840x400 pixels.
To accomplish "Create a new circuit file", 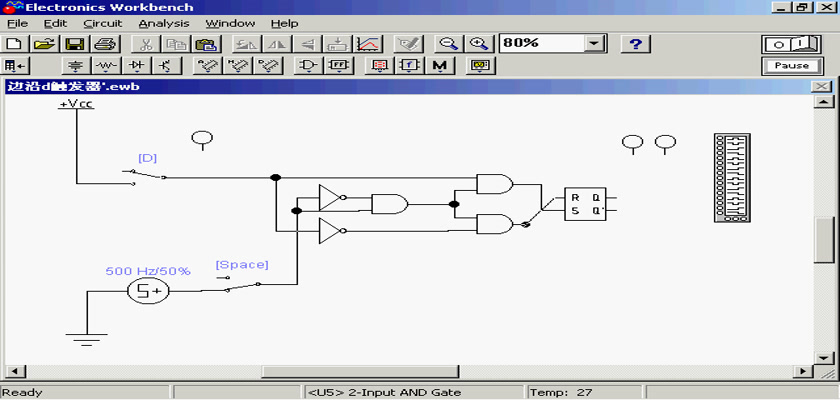I will [14, 44].
